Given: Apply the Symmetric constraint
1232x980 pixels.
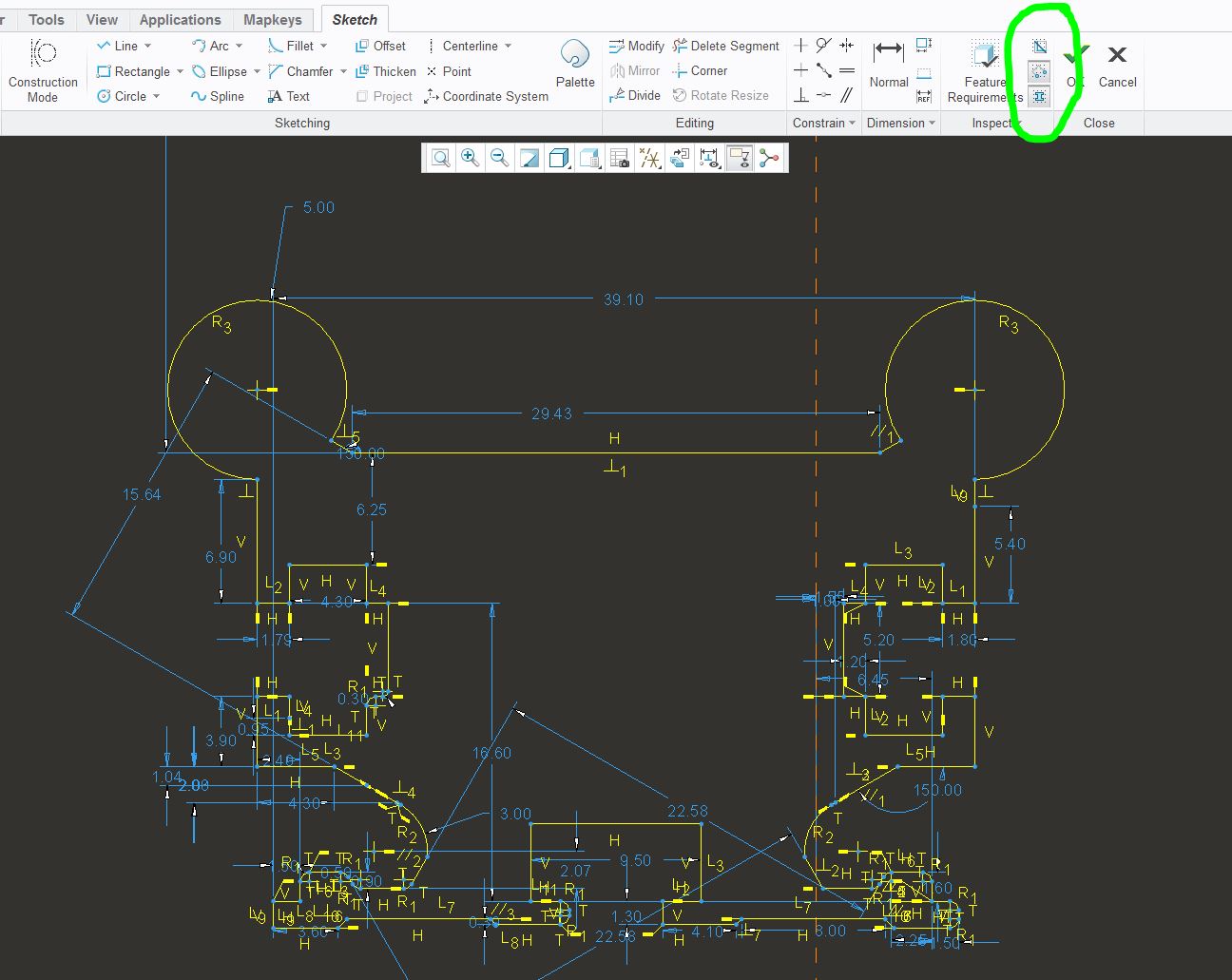Looking at the screenshot, I should [847, 46].
